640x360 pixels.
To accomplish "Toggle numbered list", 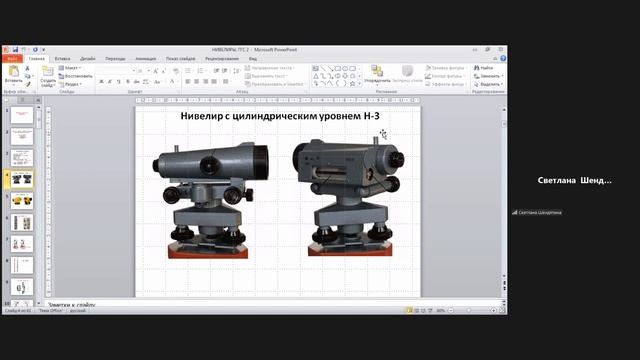I will 201,71.
